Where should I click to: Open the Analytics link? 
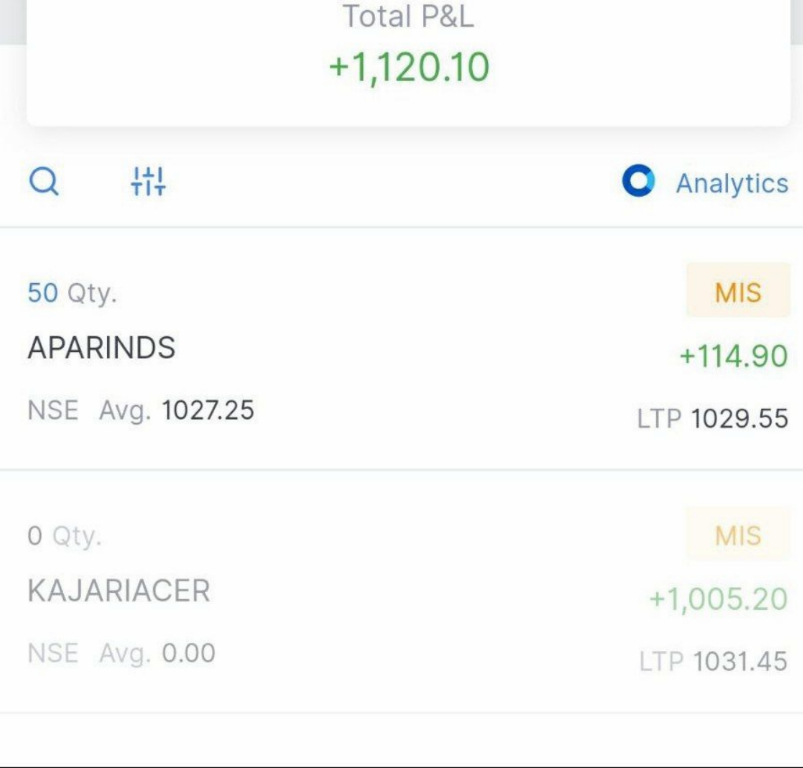click(x=731, y=184)
